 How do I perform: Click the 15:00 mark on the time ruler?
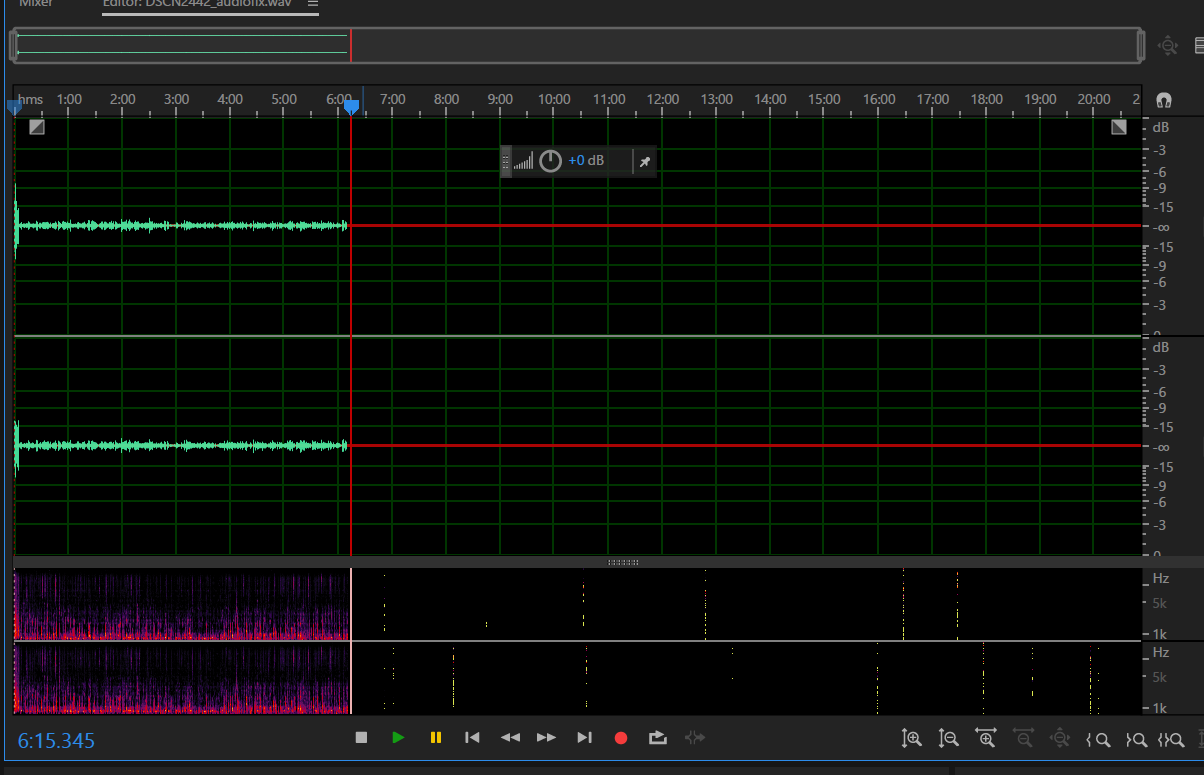(824, 99)
